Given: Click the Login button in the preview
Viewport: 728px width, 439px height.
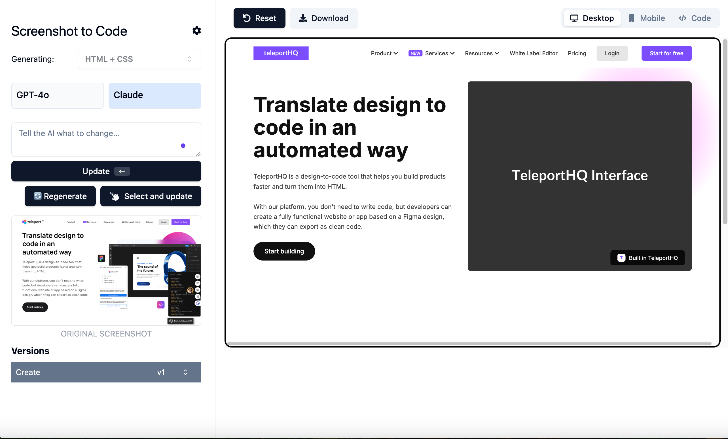Looking at the screenshot, I should 612,53.
